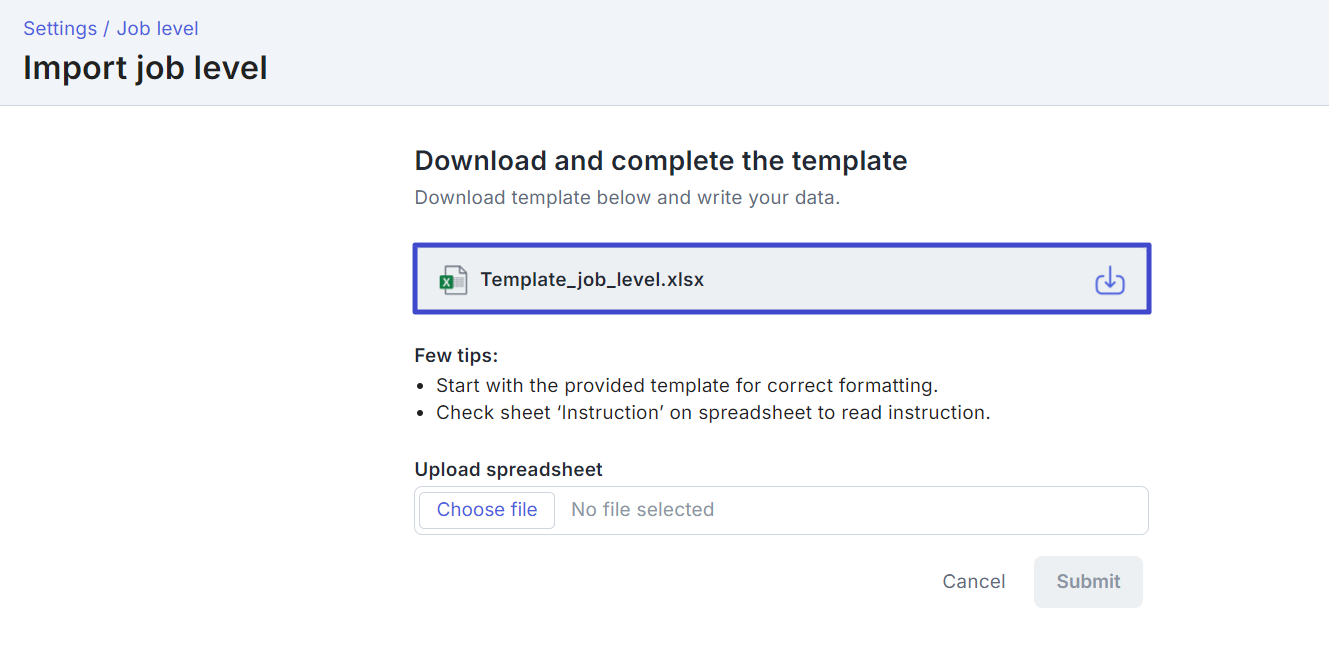Click the 'Download template below' subtitle text

click(x=627, y=198)
